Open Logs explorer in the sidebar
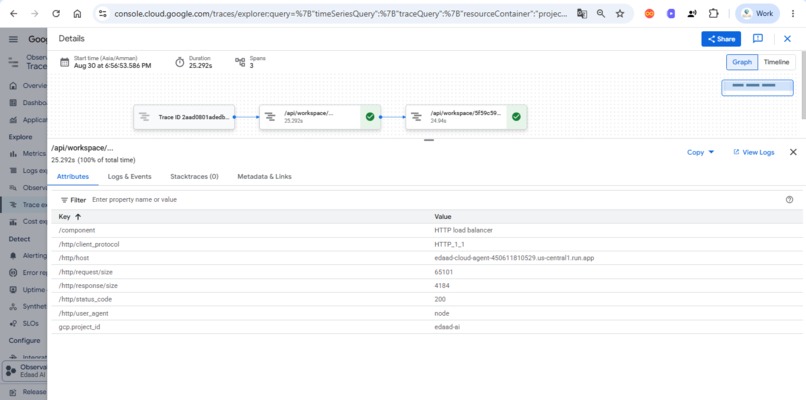The width and height of the screenshot is (806, 400). point(28,171)
